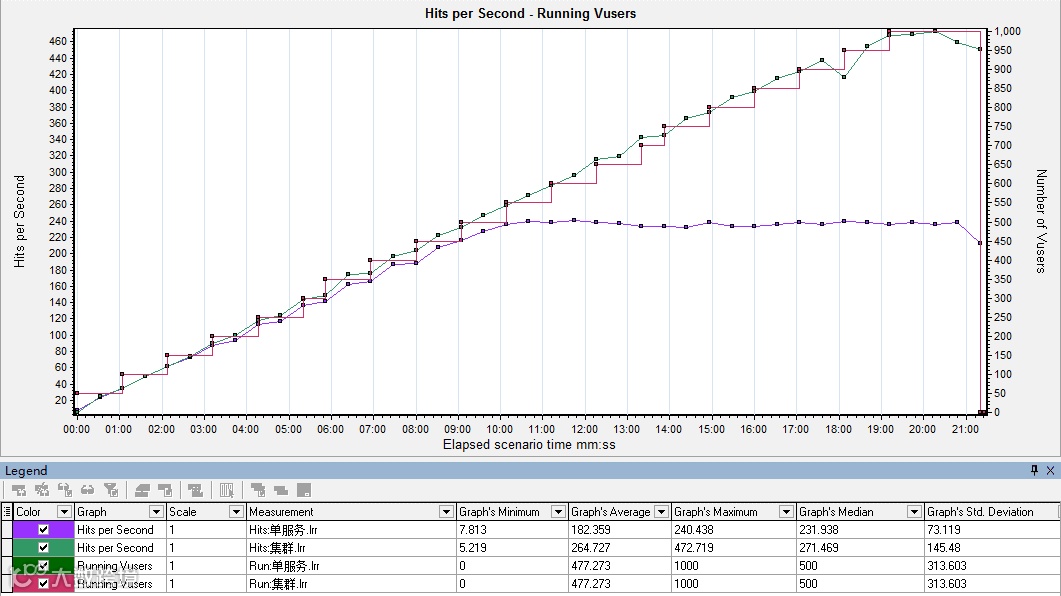Pin the Legend panel with the pushpin

(1034, 470)
